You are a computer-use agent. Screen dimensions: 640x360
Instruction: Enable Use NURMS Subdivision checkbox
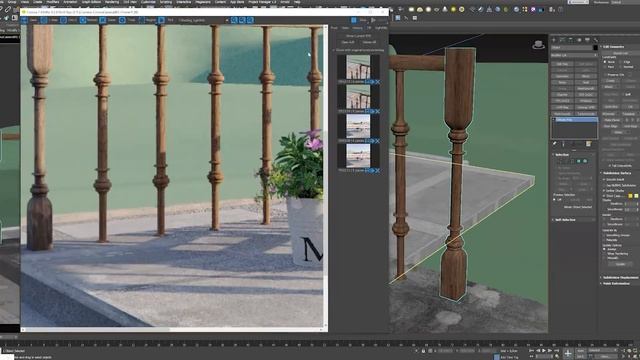(604, 185)
